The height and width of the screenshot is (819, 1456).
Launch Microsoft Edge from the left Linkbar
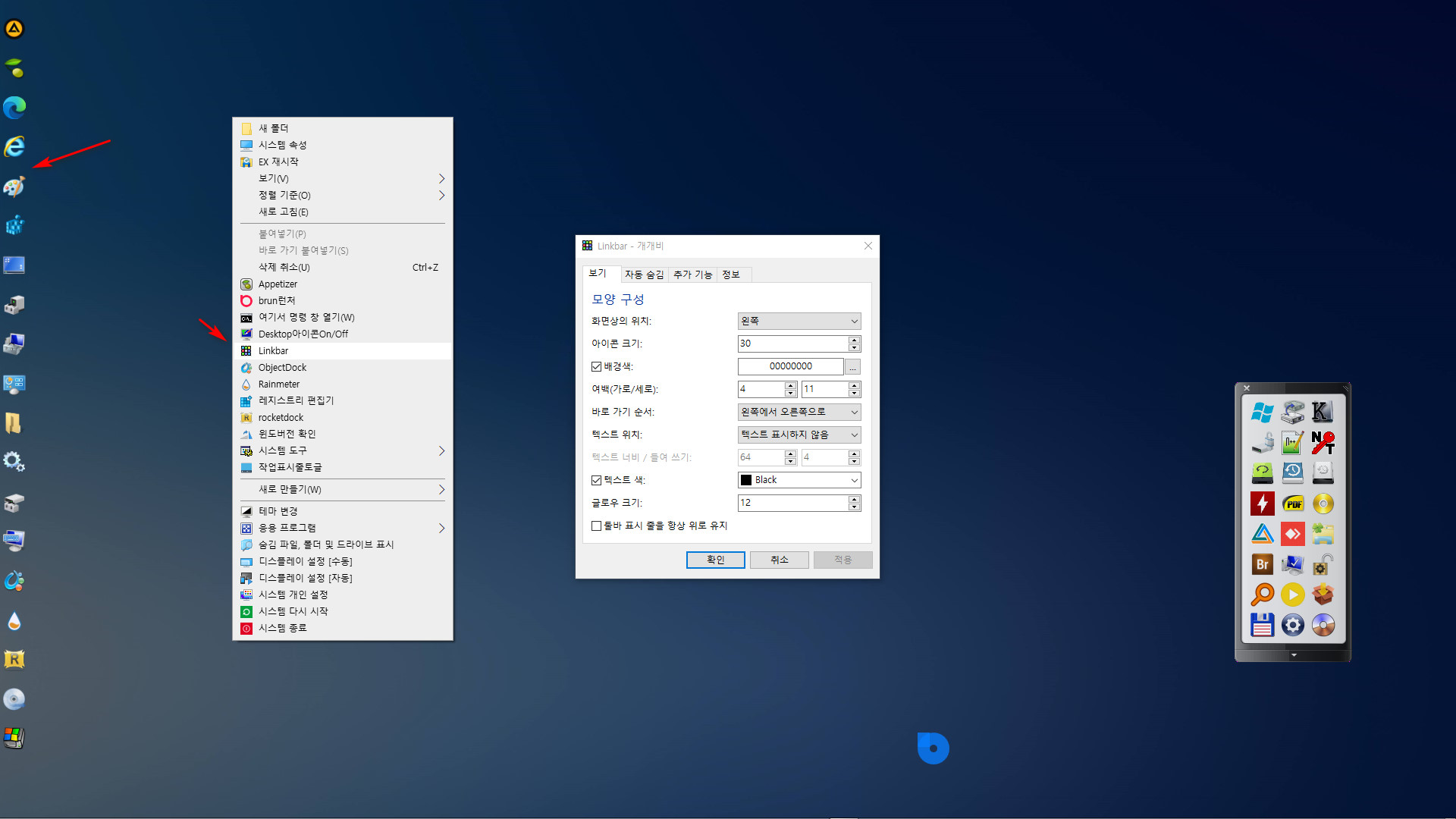click(x=14, y=107)
